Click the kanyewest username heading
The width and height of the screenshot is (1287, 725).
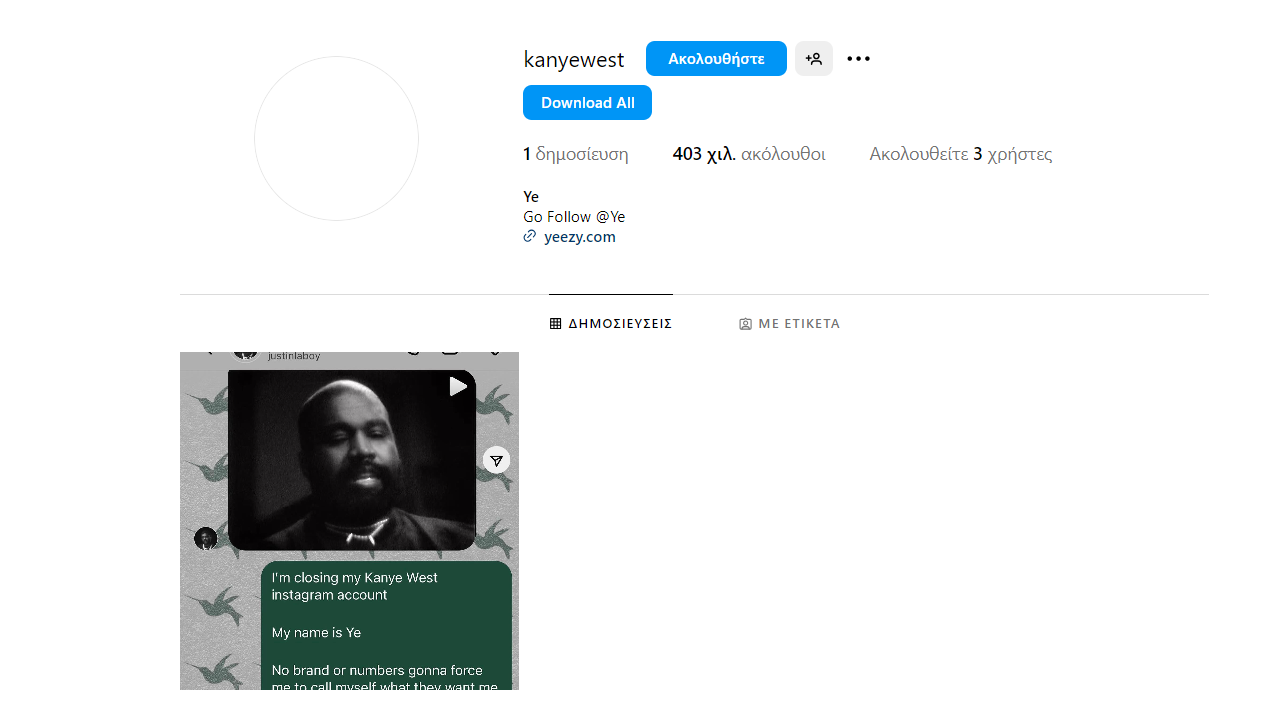tap(573, 59)
